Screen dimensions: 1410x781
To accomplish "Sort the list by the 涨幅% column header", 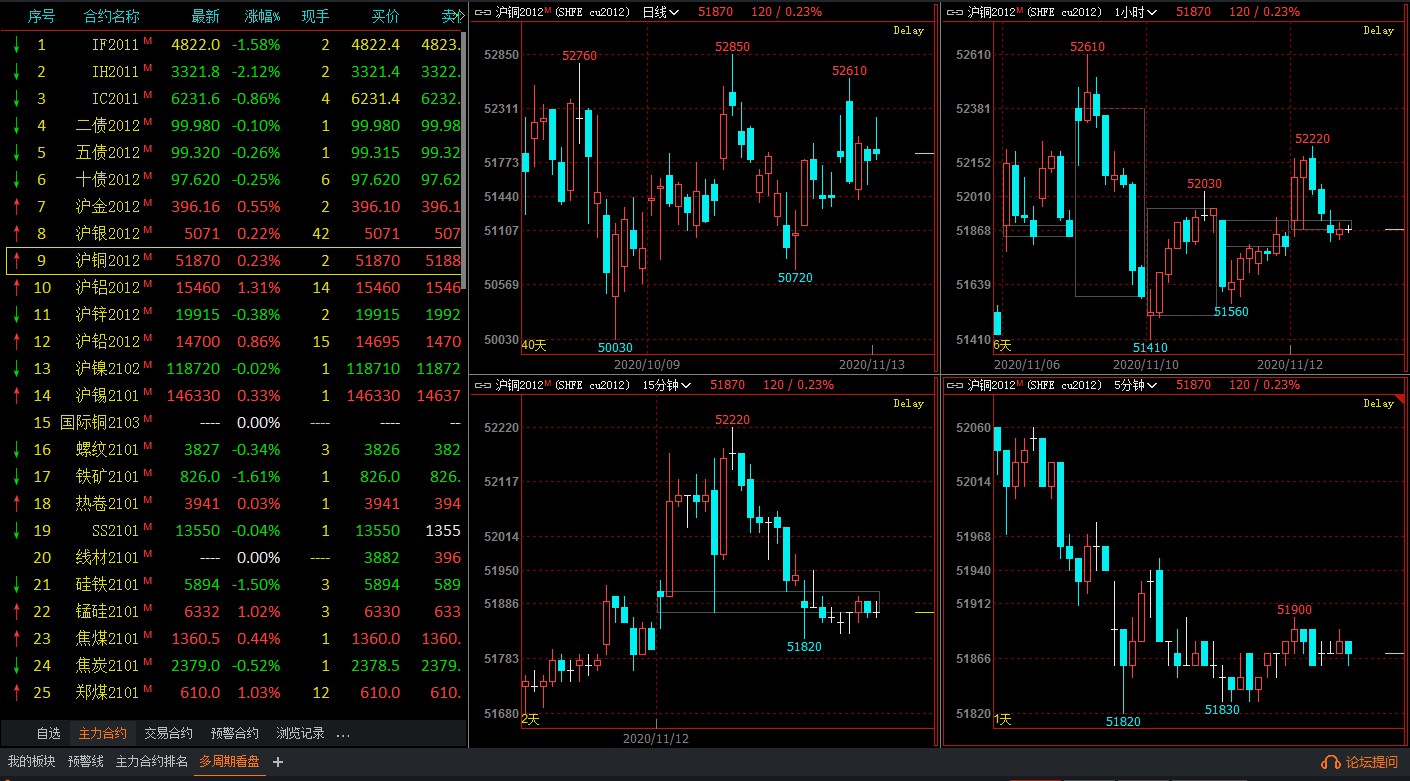I will coord(262,16).
